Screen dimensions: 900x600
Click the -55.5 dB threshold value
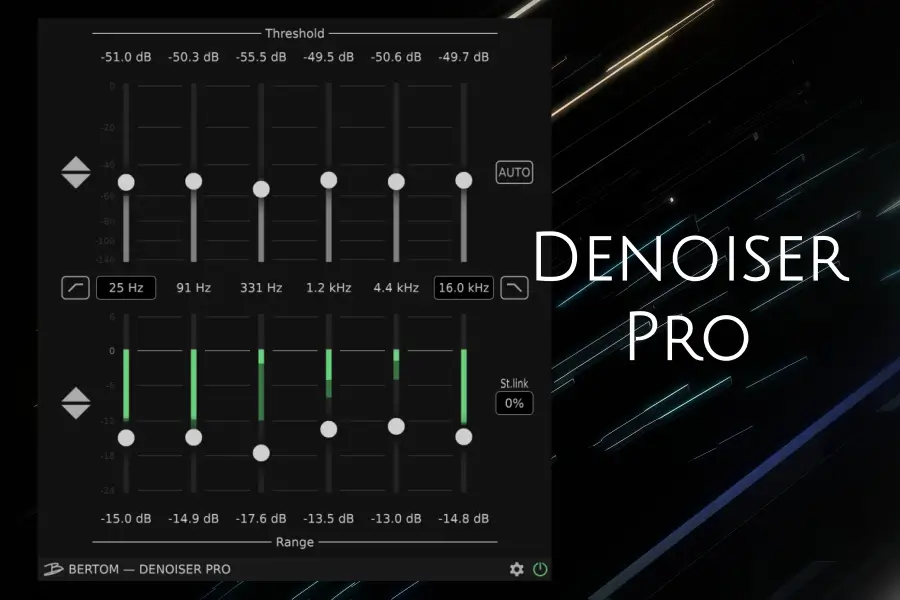point(261,57)
